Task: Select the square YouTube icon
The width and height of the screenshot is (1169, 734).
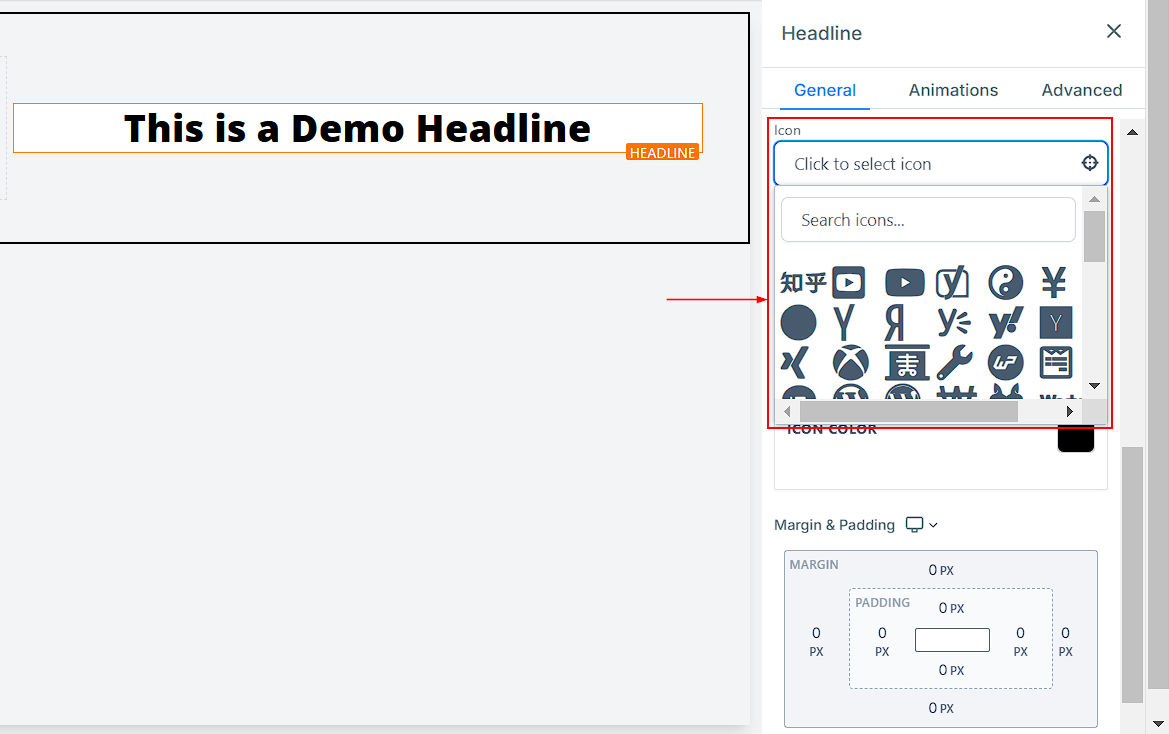Action: [848, 282]
